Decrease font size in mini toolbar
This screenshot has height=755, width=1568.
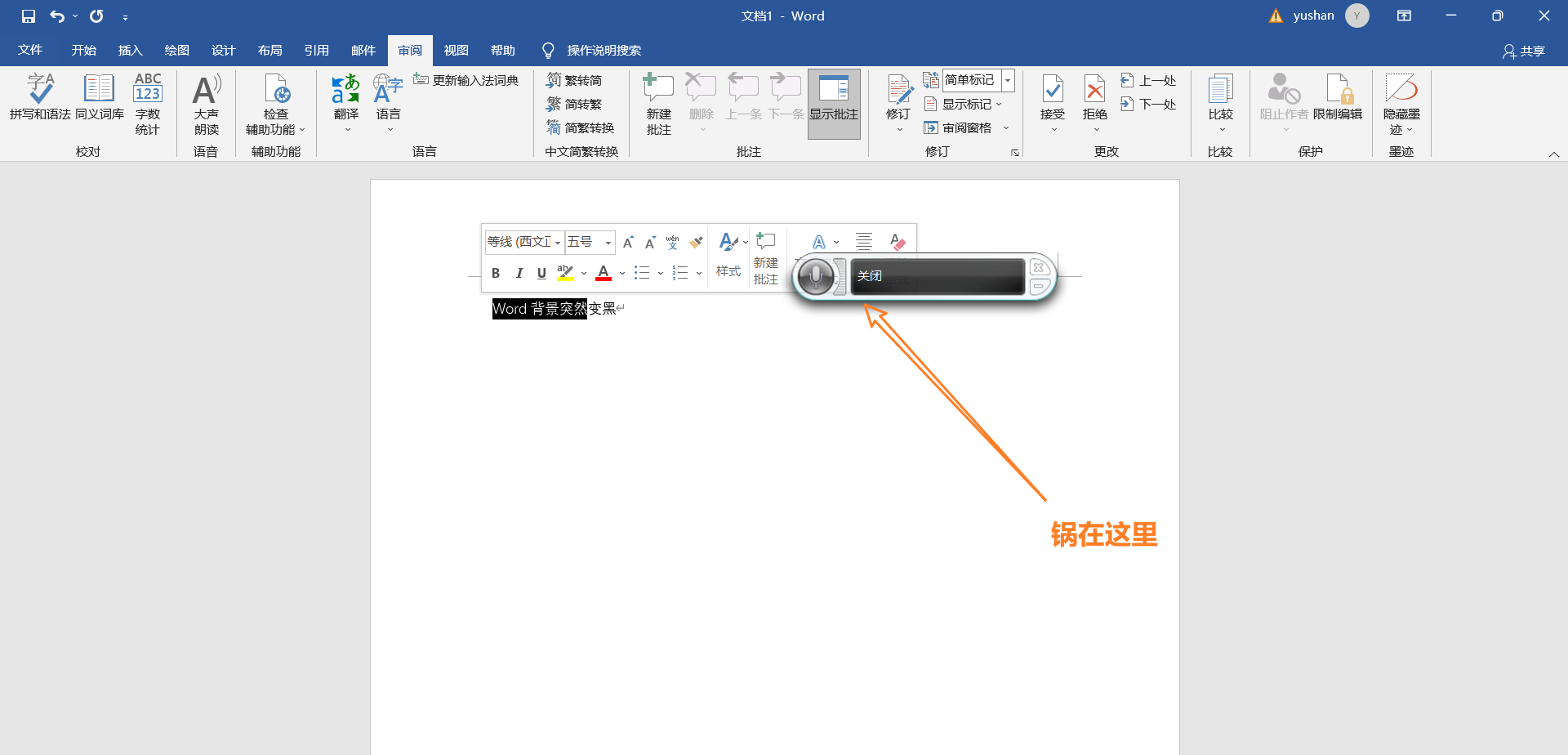coord(650,242)
